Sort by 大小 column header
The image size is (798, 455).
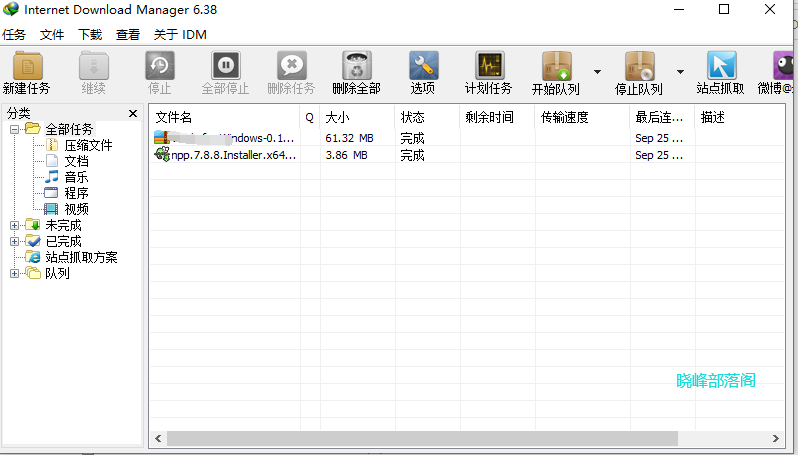click(357, 118)
